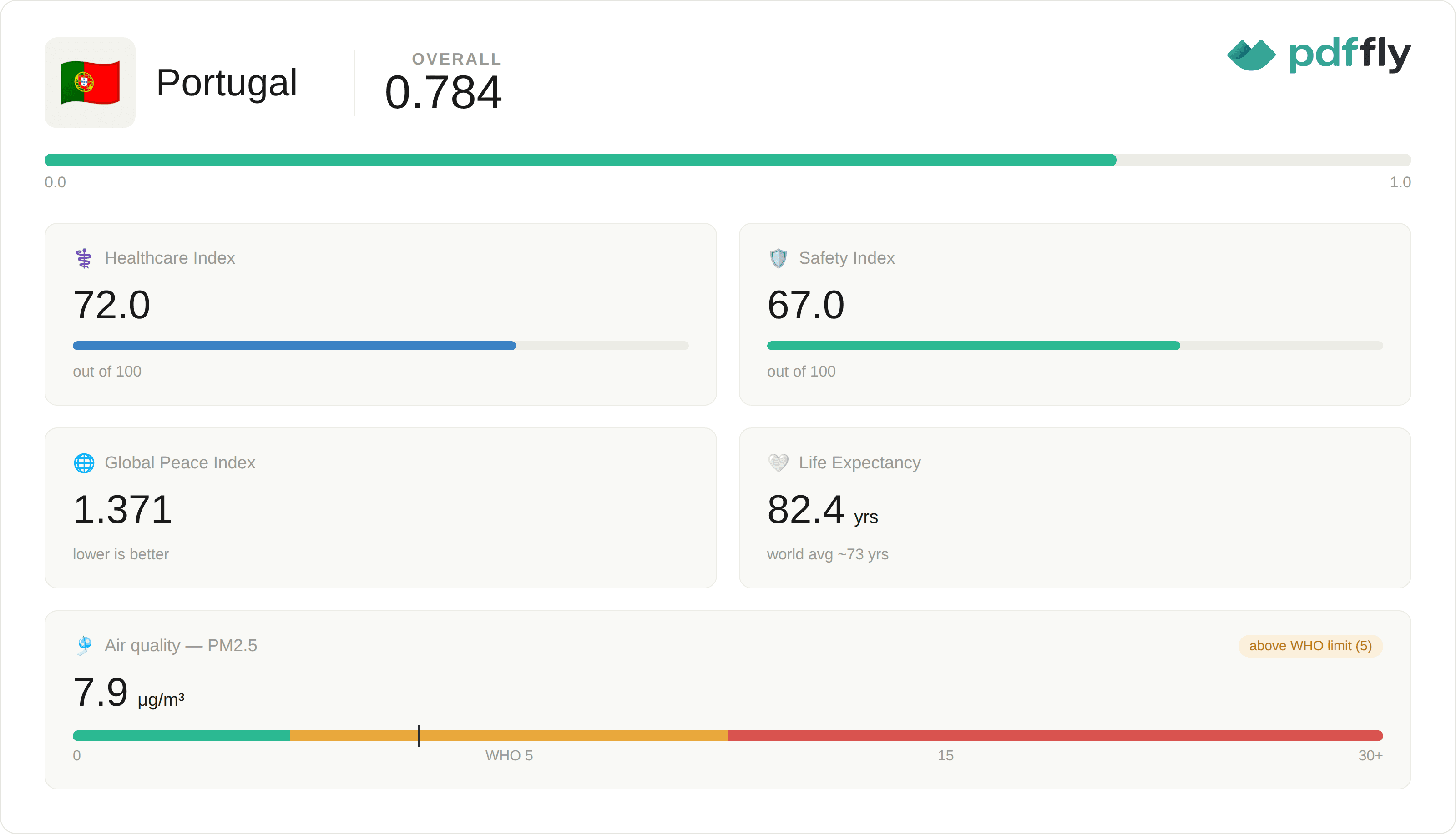This screenshot has width=1456, height=834.
Task: Select the 'above WHO limit (5)' badge
Action: 1310,646
